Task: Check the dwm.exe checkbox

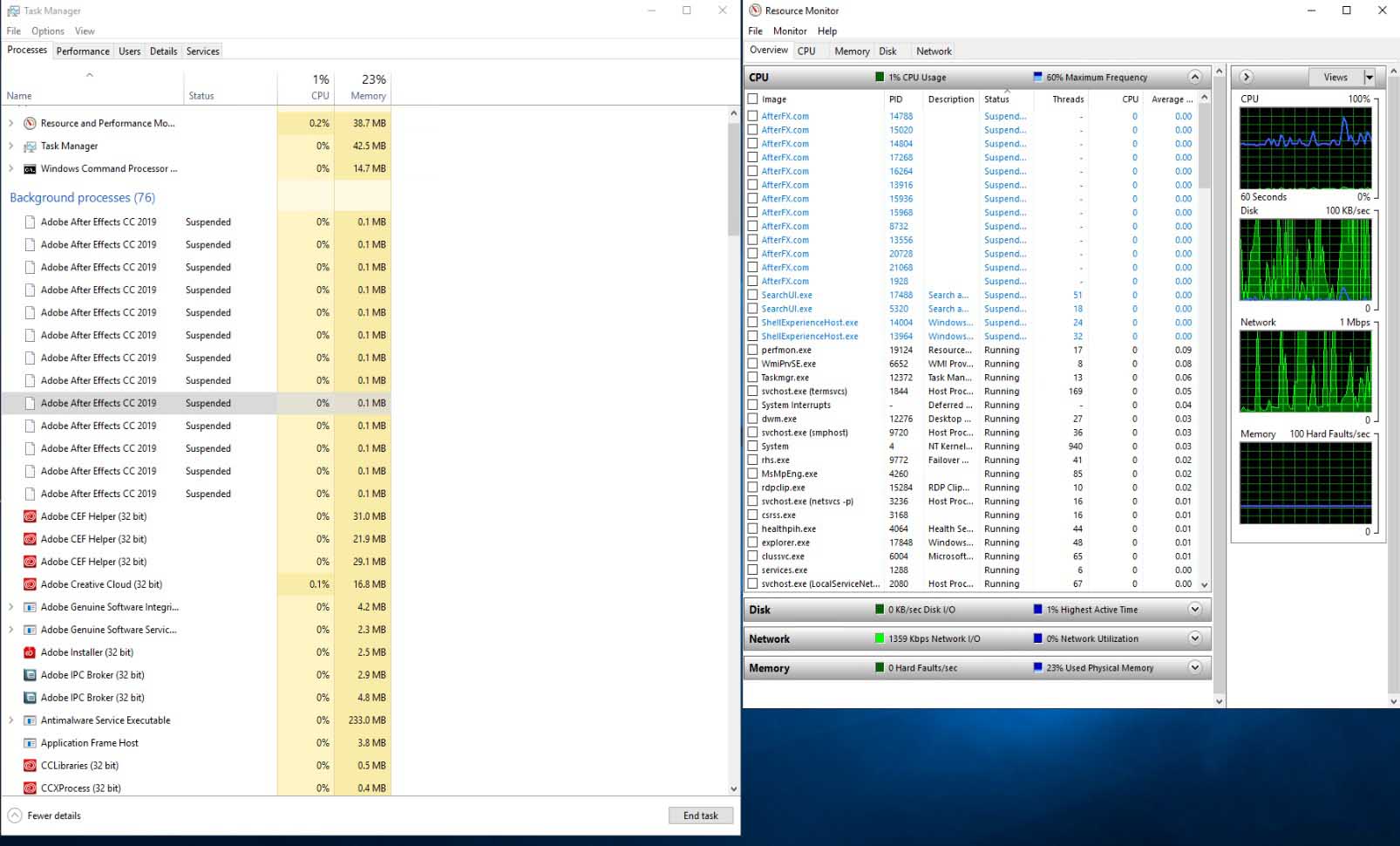Action: (752, 419)
